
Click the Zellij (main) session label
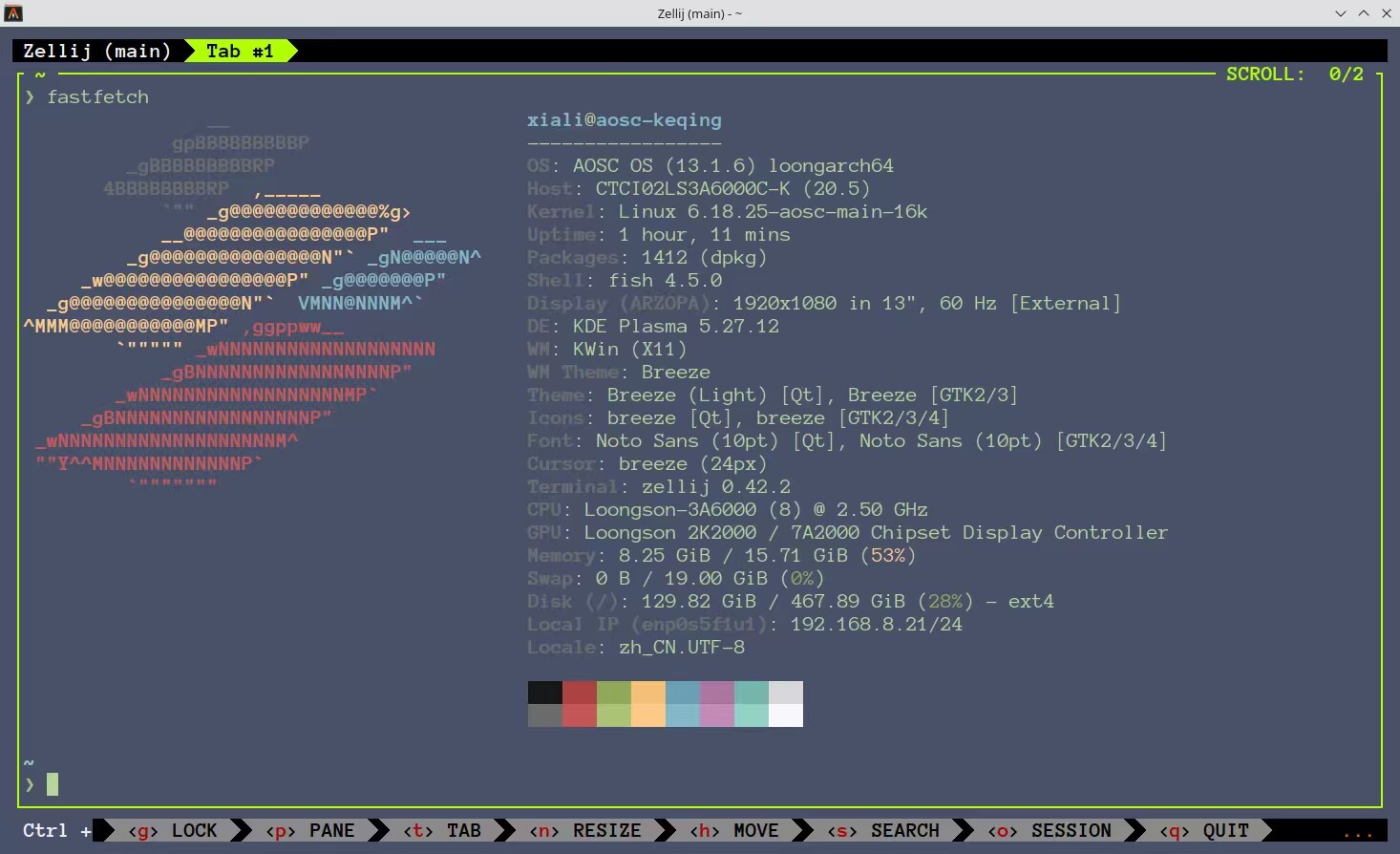[96, 51]
